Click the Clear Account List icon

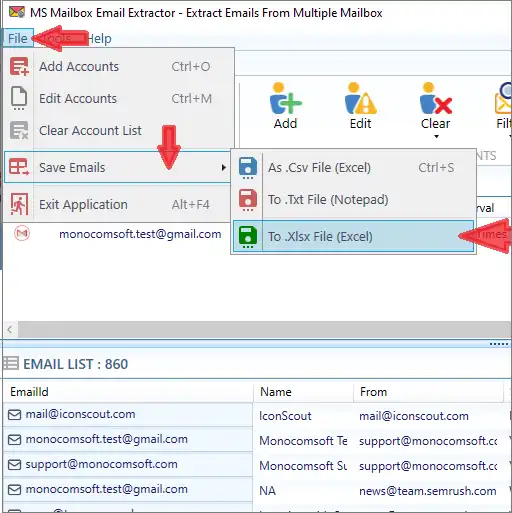coord(19,130)
